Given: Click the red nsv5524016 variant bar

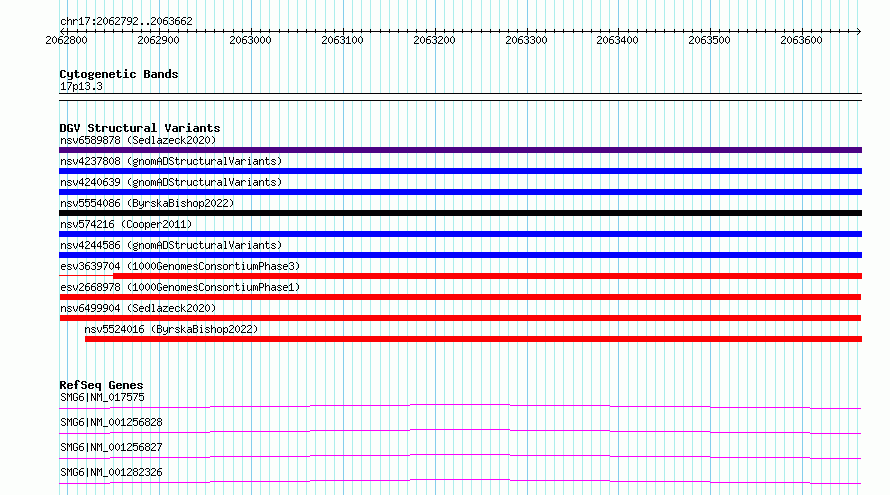Looking at the screenshot, I should (x=473, y=339).
